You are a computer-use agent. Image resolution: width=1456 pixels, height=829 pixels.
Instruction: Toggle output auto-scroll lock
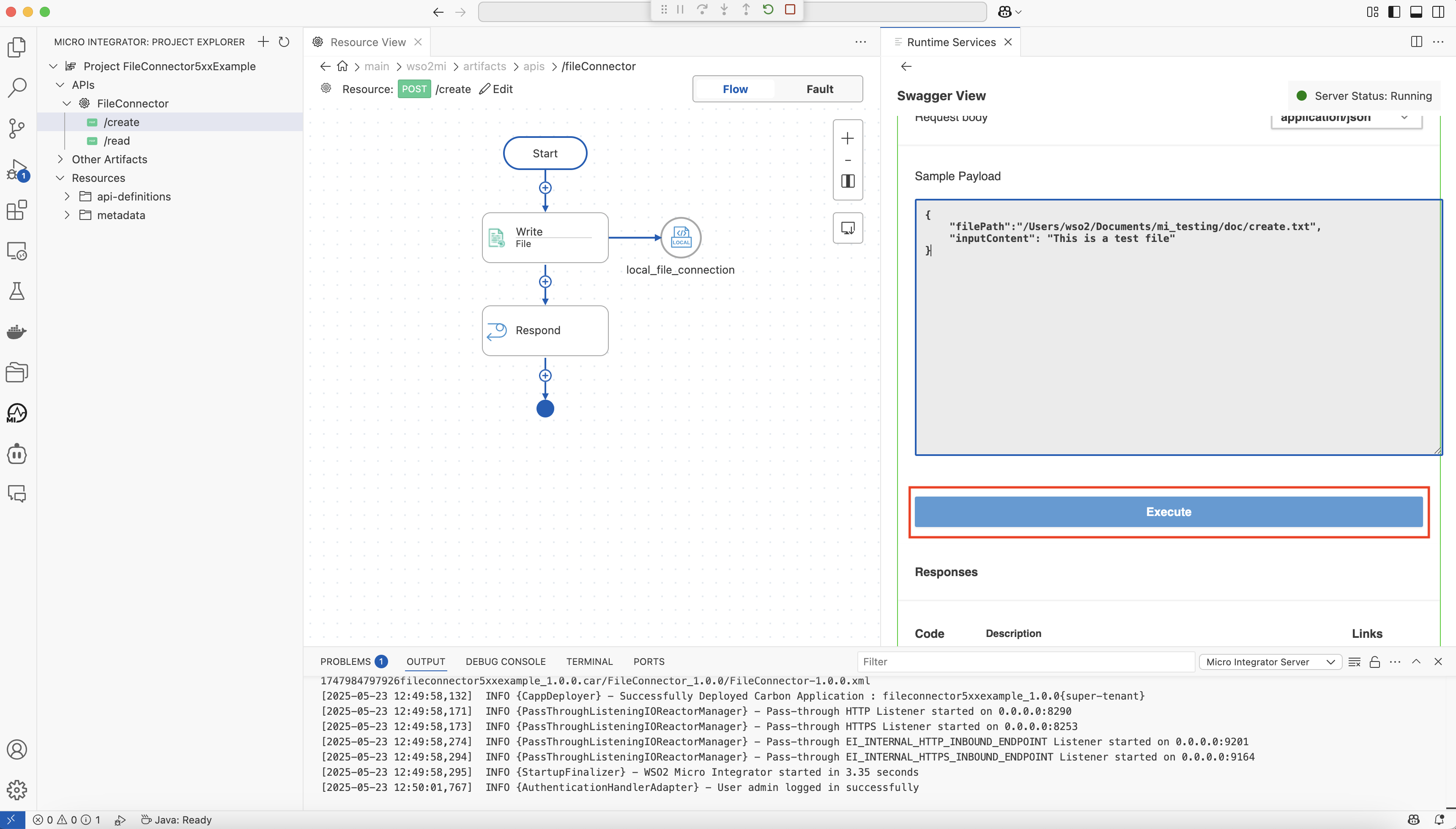pos(1375,662)
